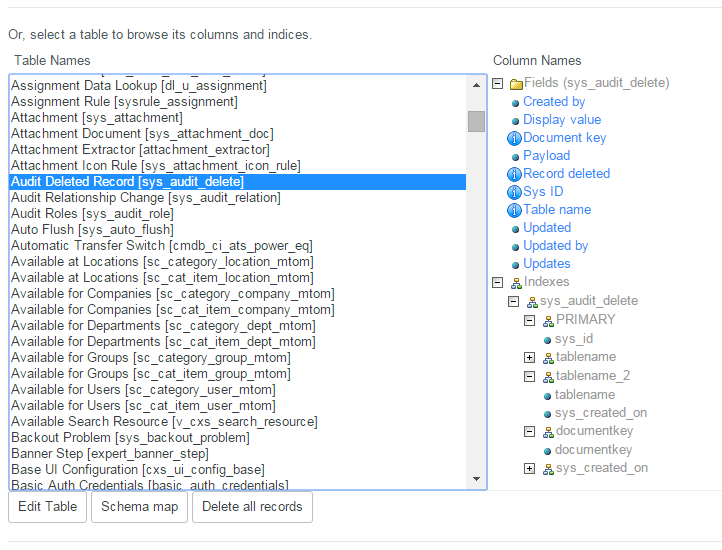Select Available for Groups [sc_cat_item_group_mtom]

coord(238,374)
